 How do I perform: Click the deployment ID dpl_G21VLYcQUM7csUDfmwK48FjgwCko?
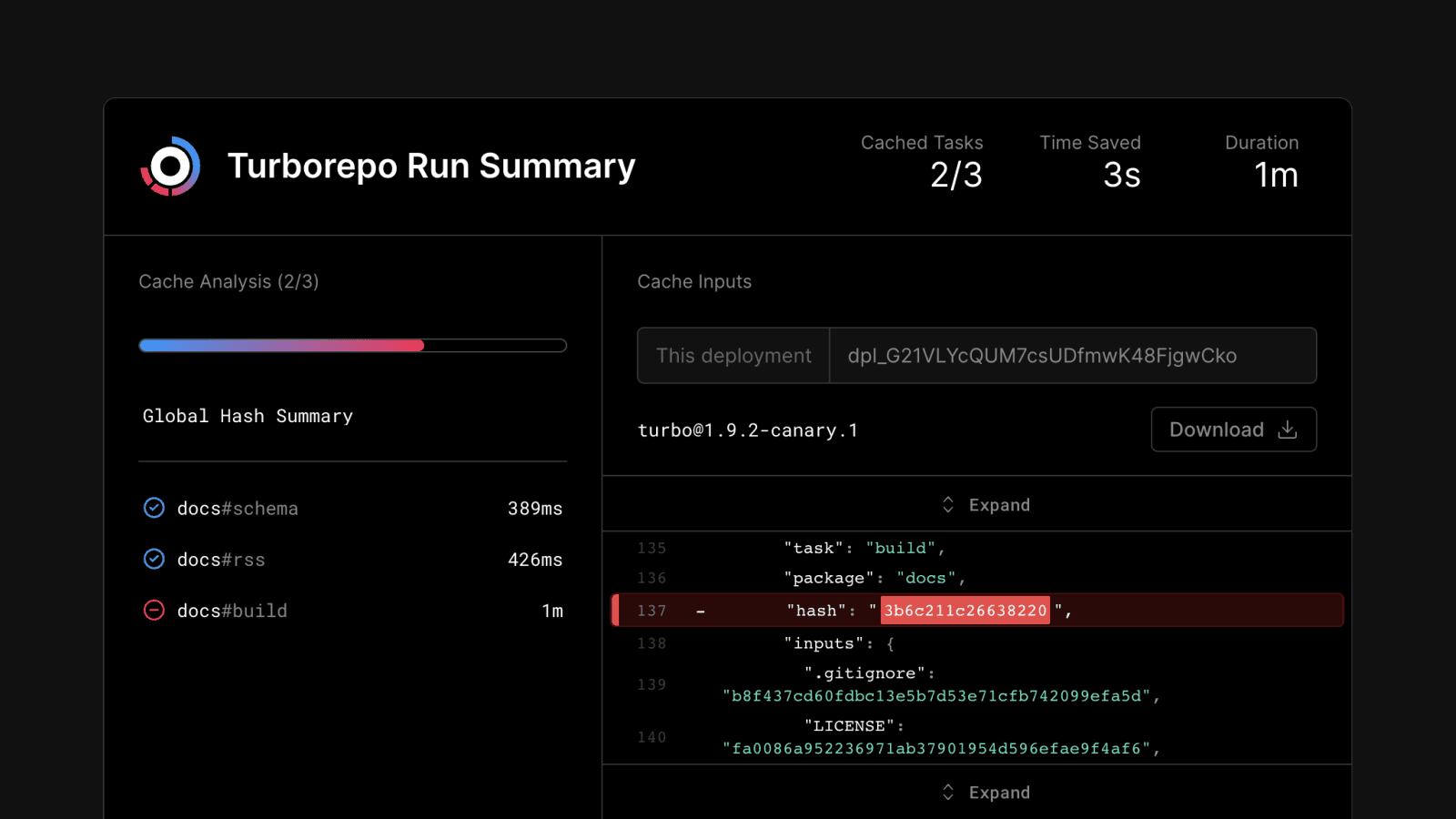(x=1042, y=356)
